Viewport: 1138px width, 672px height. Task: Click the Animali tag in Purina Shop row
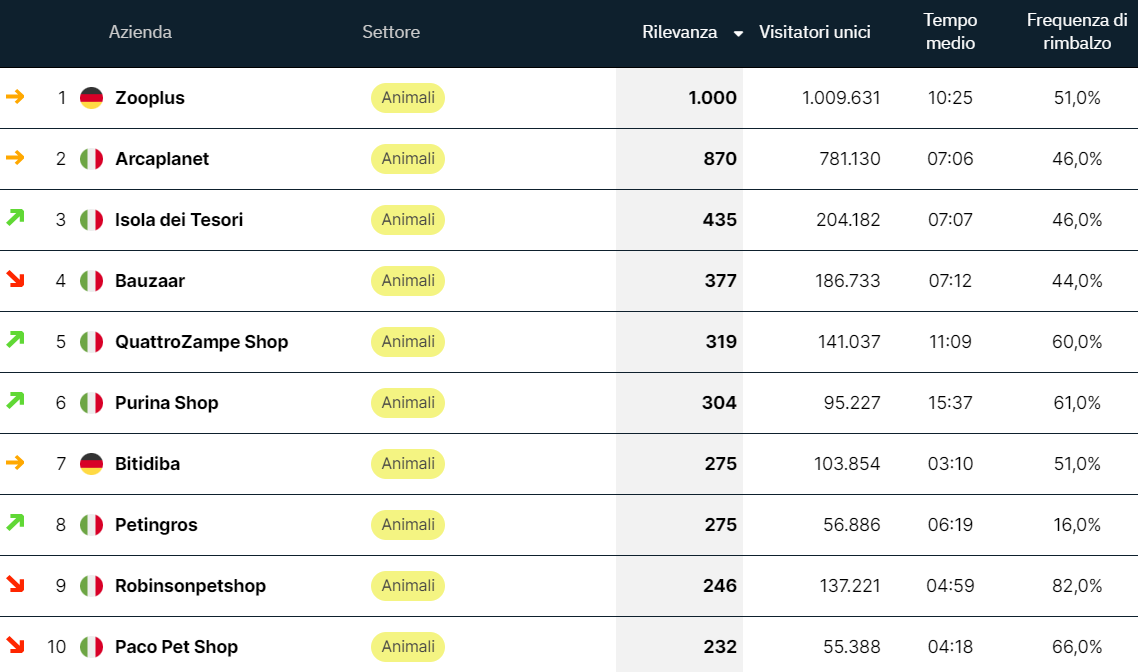coord(408,403)
